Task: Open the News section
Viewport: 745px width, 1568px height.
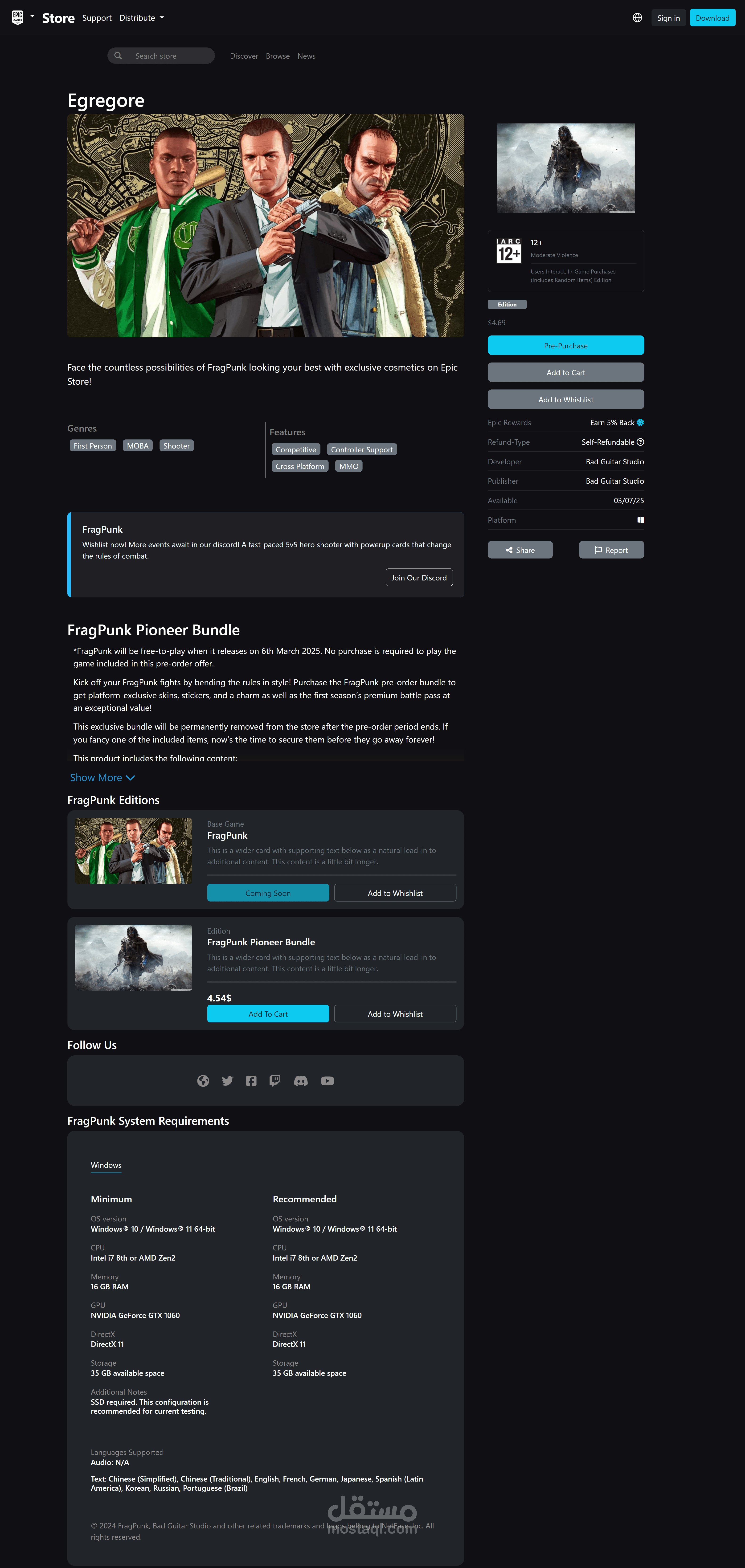Action: pos(306,56)
